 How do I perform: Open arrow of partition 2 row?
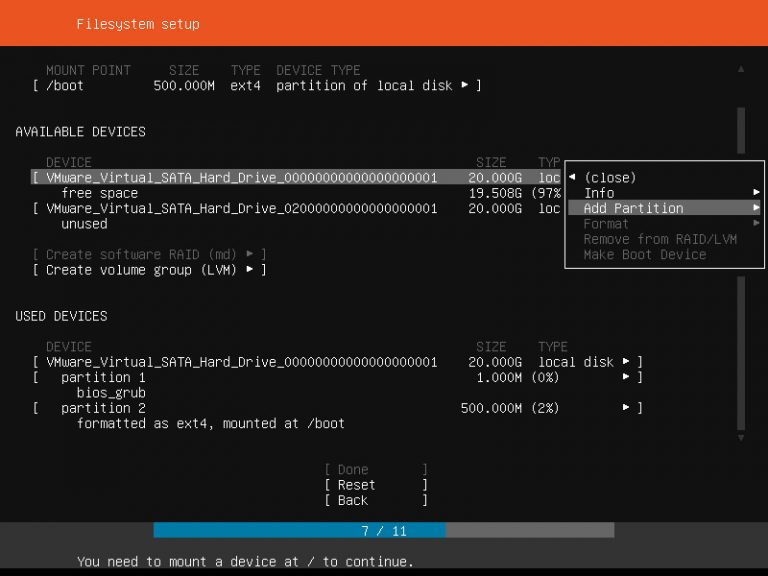point(626,408)
